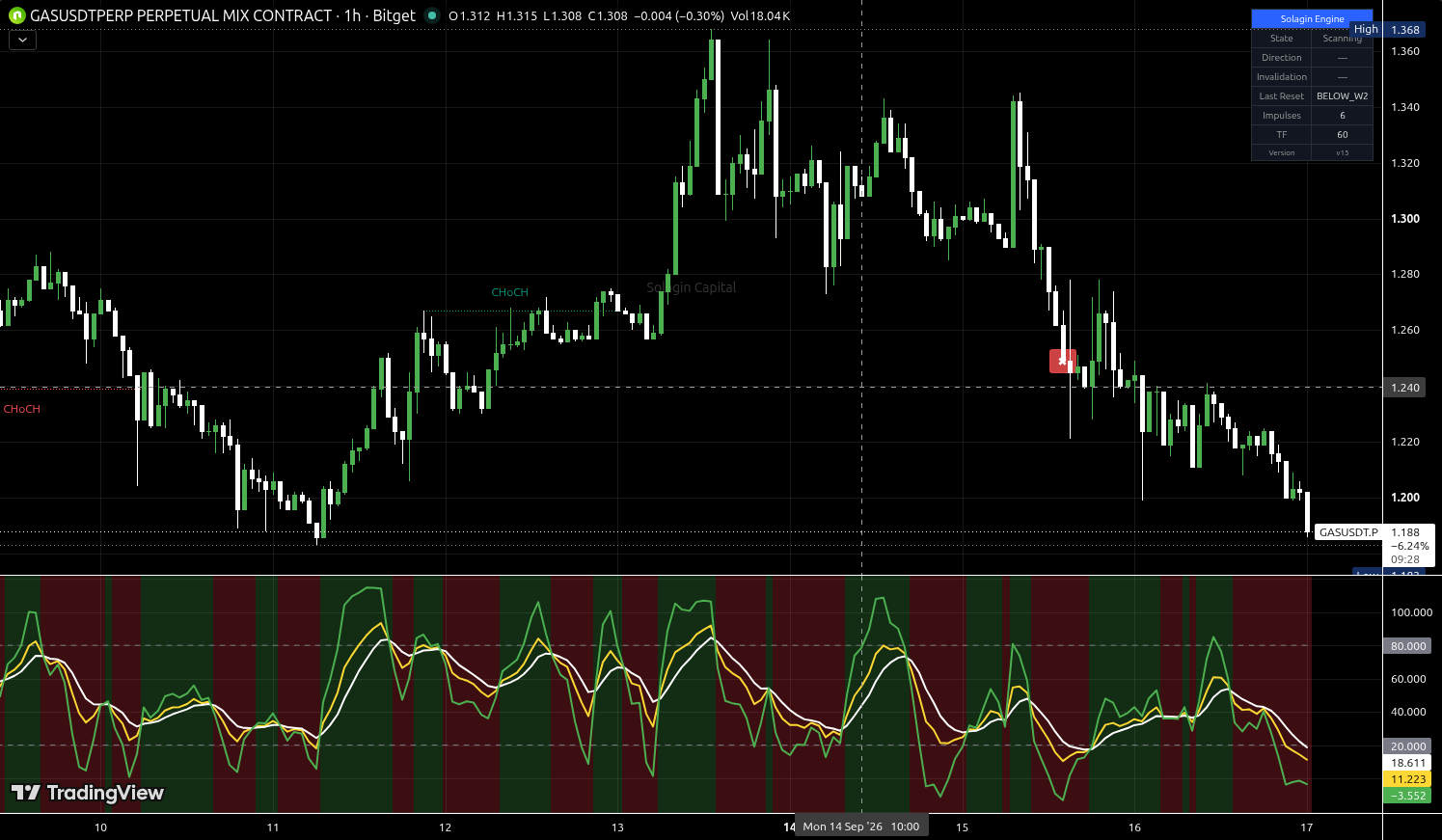This screenshot has width=1442, height=840.
Task: Click the Mon 14 Sep '26 10:00 crosshair label
Action: [861, 826]
